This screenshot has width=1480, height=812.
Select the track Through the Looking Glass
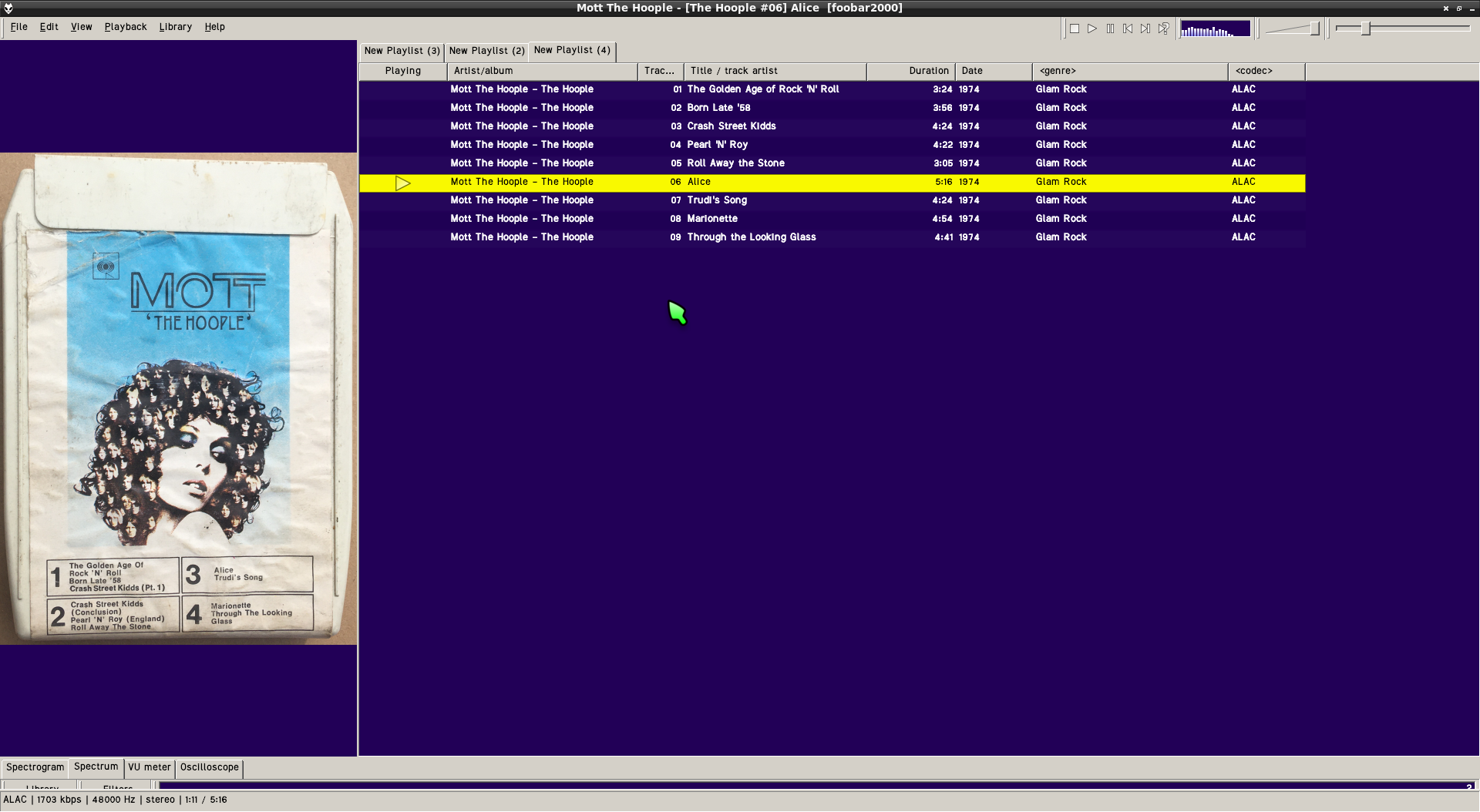click(x=832, y=237)
